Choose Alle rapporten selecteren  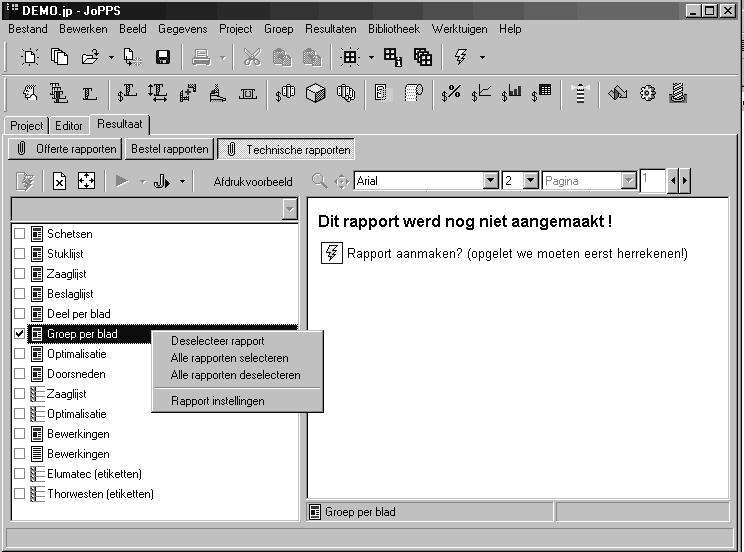pyautogui.click(x=230, y=358)
